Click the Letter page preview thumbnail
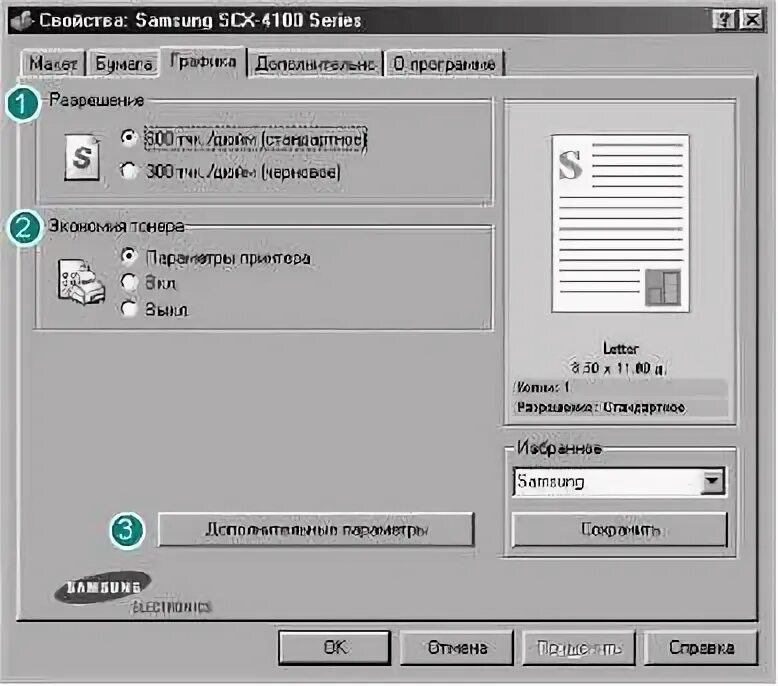 [620, 224]
